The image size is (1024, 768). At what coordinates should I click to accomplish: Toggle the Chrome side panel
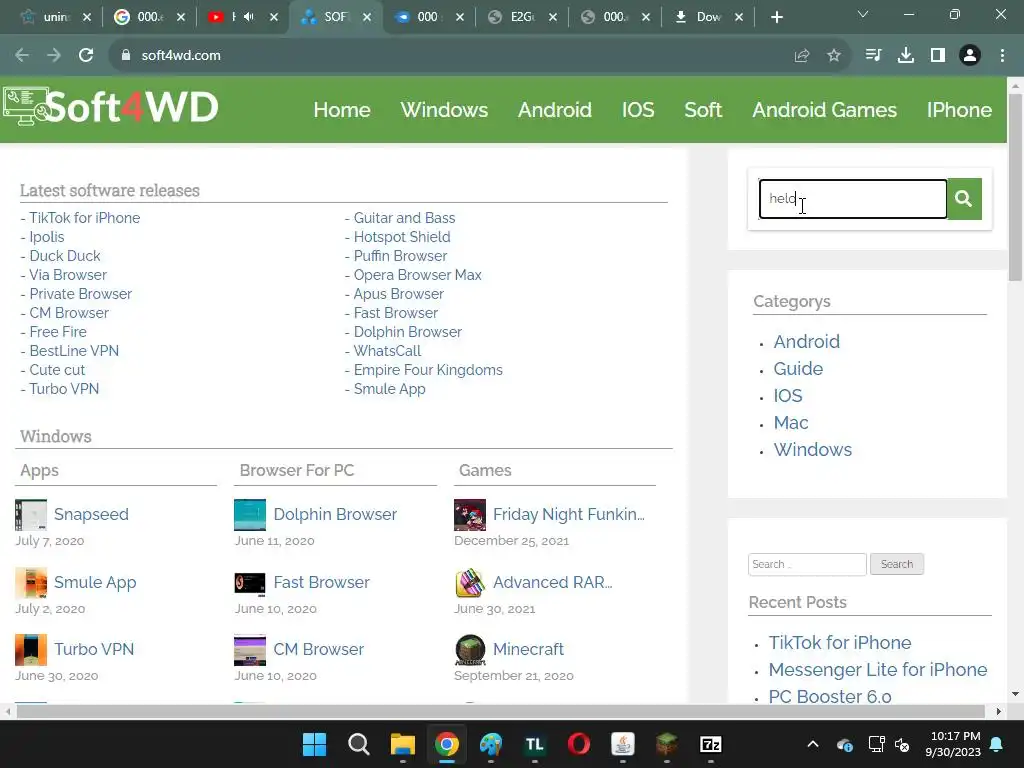tap(938, 56)
